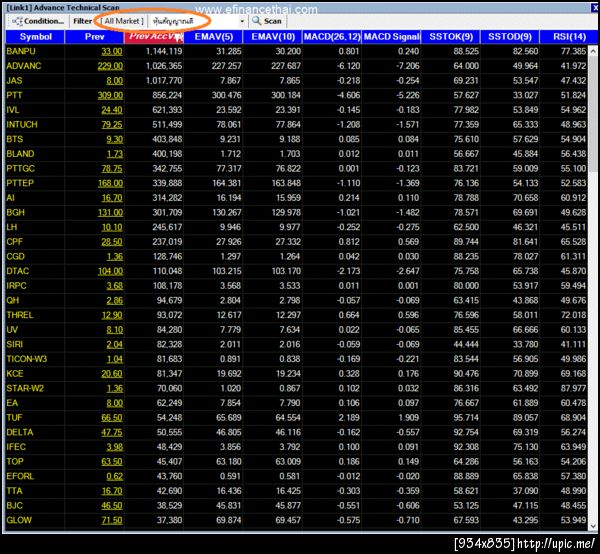The height and width of the screenshot is (554, 600).
Task: Click ADVANC previous price 229.00
Action: coord(110,66)
